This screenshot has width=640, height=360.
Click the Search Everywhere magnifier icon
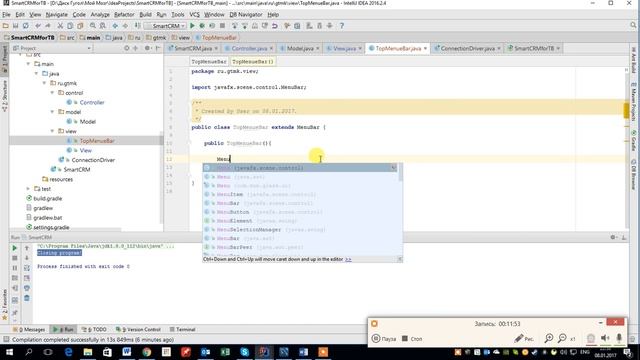[633, 26]
